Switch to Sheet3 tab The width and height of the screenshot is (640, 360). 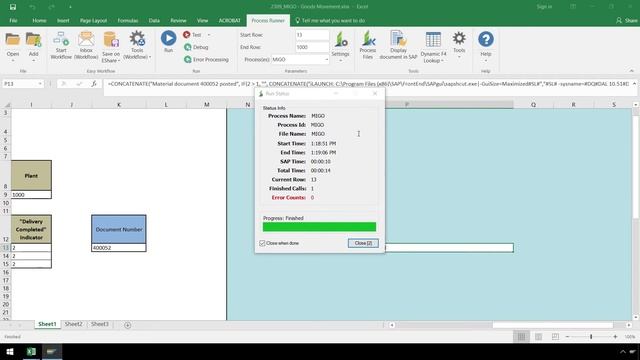tap(100, 324)
